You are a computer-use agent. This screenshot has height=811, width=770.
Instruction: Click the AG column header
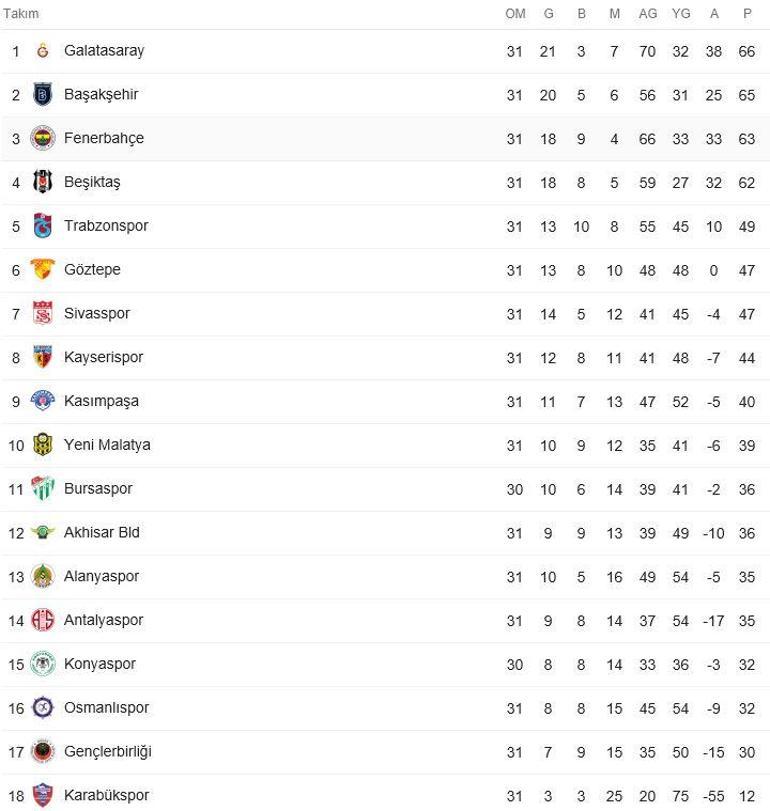click(x=647, y=14)
